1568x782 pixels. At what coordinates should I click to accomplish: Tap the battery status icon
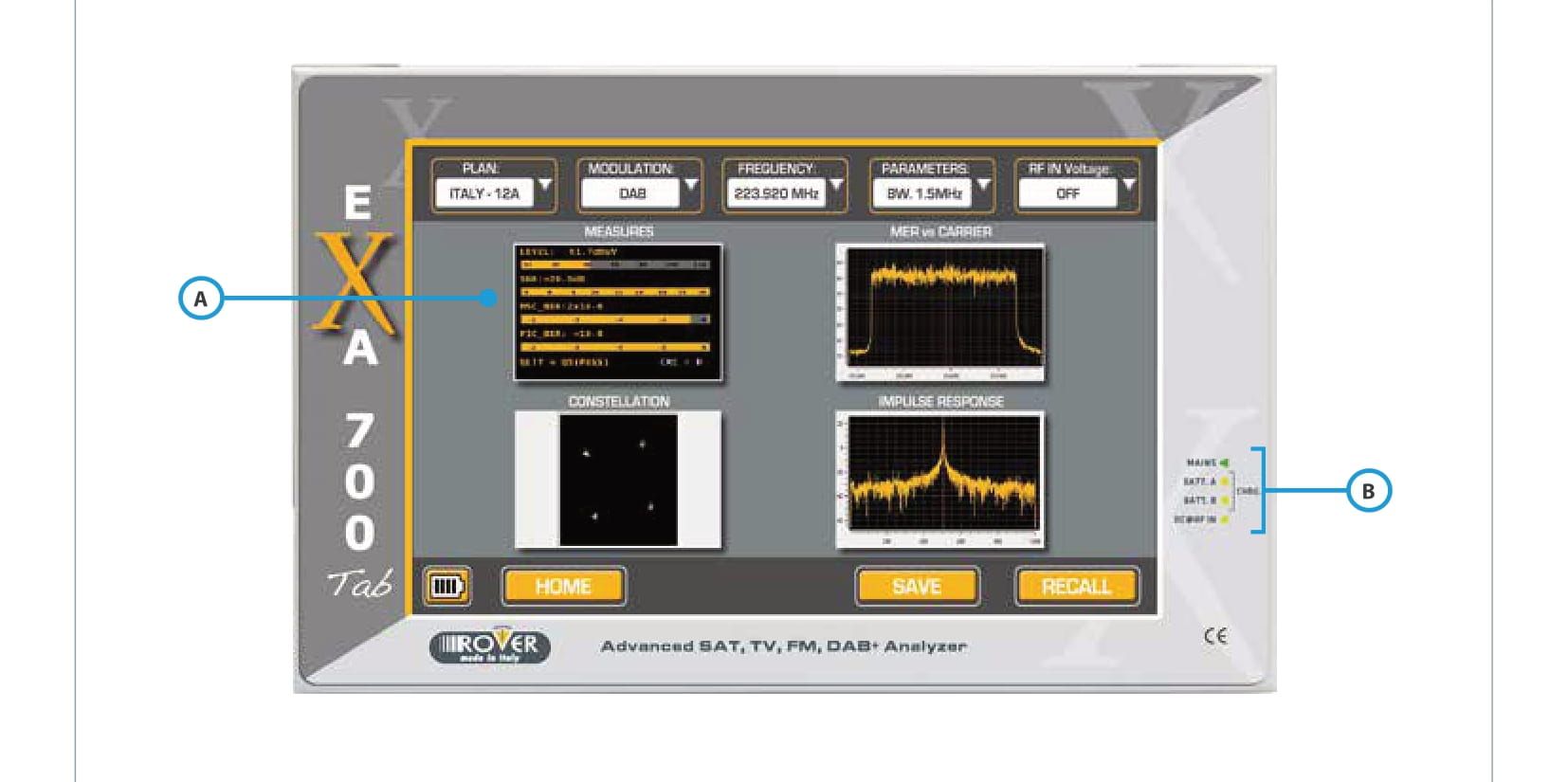coord(447,587)
